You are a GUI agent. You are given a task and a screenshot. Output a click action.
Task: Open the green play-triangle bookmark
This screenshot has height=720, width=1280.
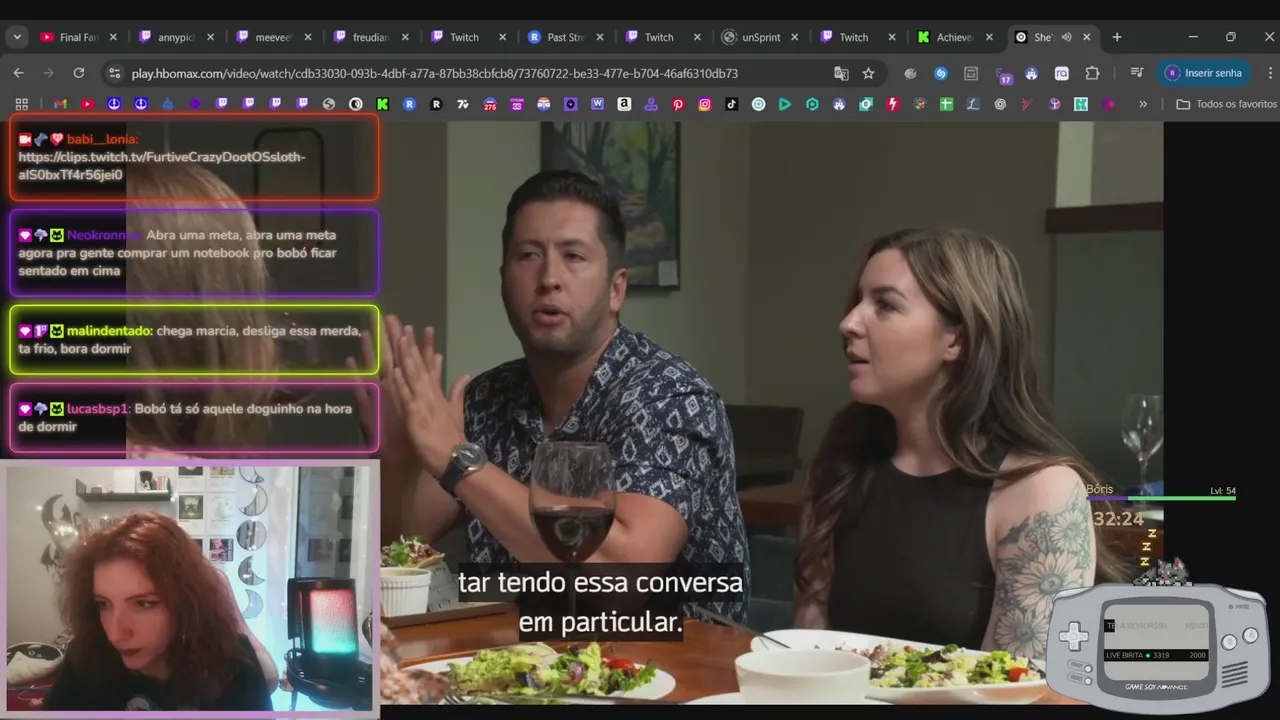(x=785, y=104)
